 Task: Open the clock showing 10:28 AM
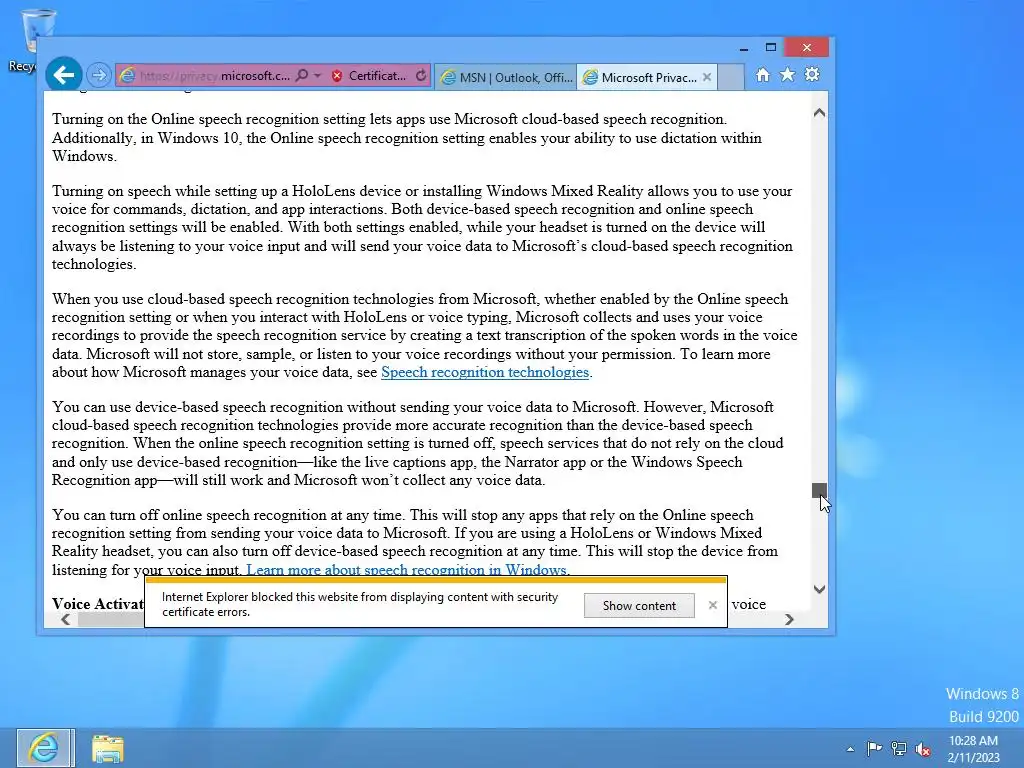point(973,749)
